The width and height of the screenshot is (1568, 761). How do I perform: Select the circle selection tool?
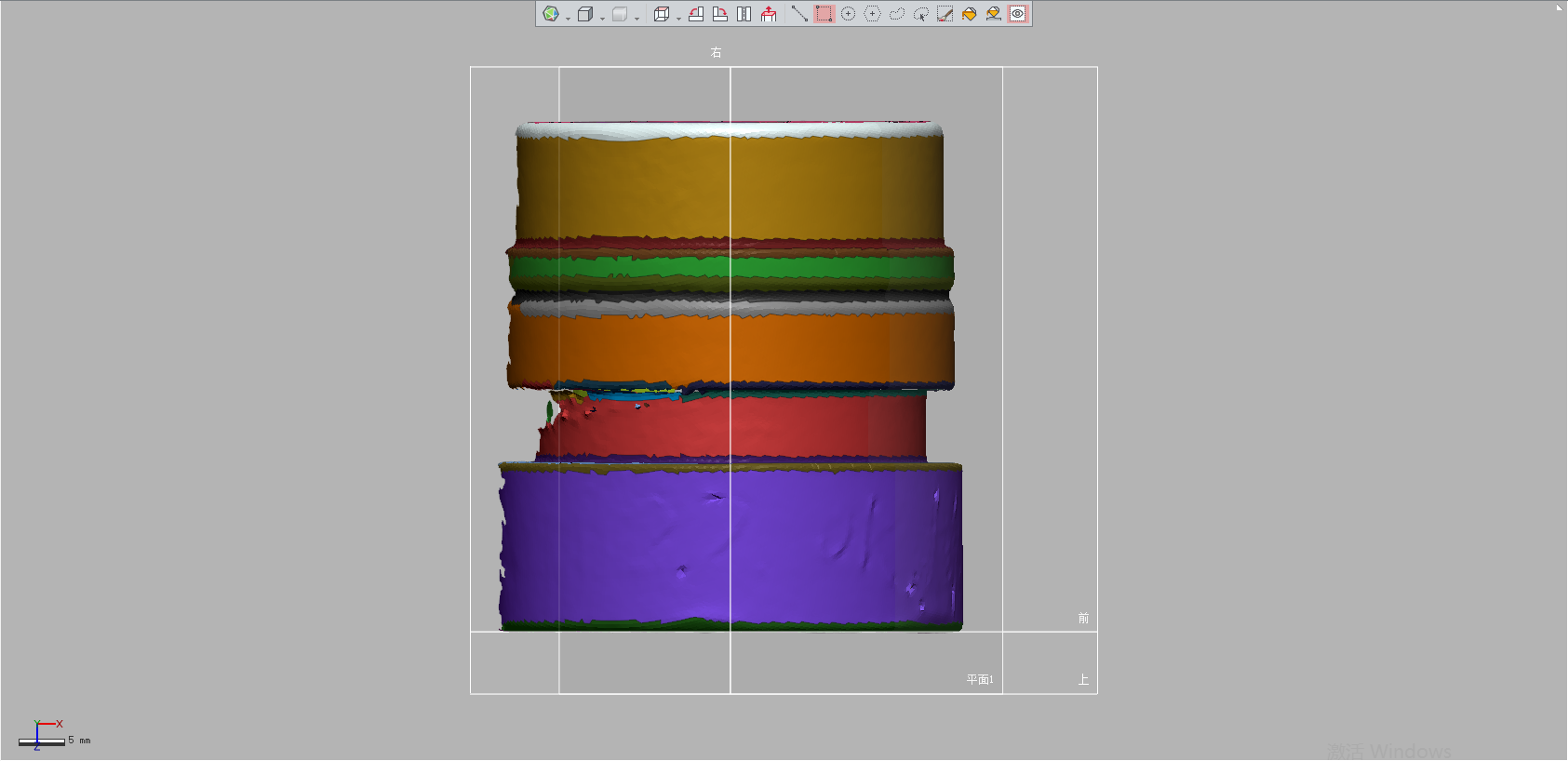[849, 14]
